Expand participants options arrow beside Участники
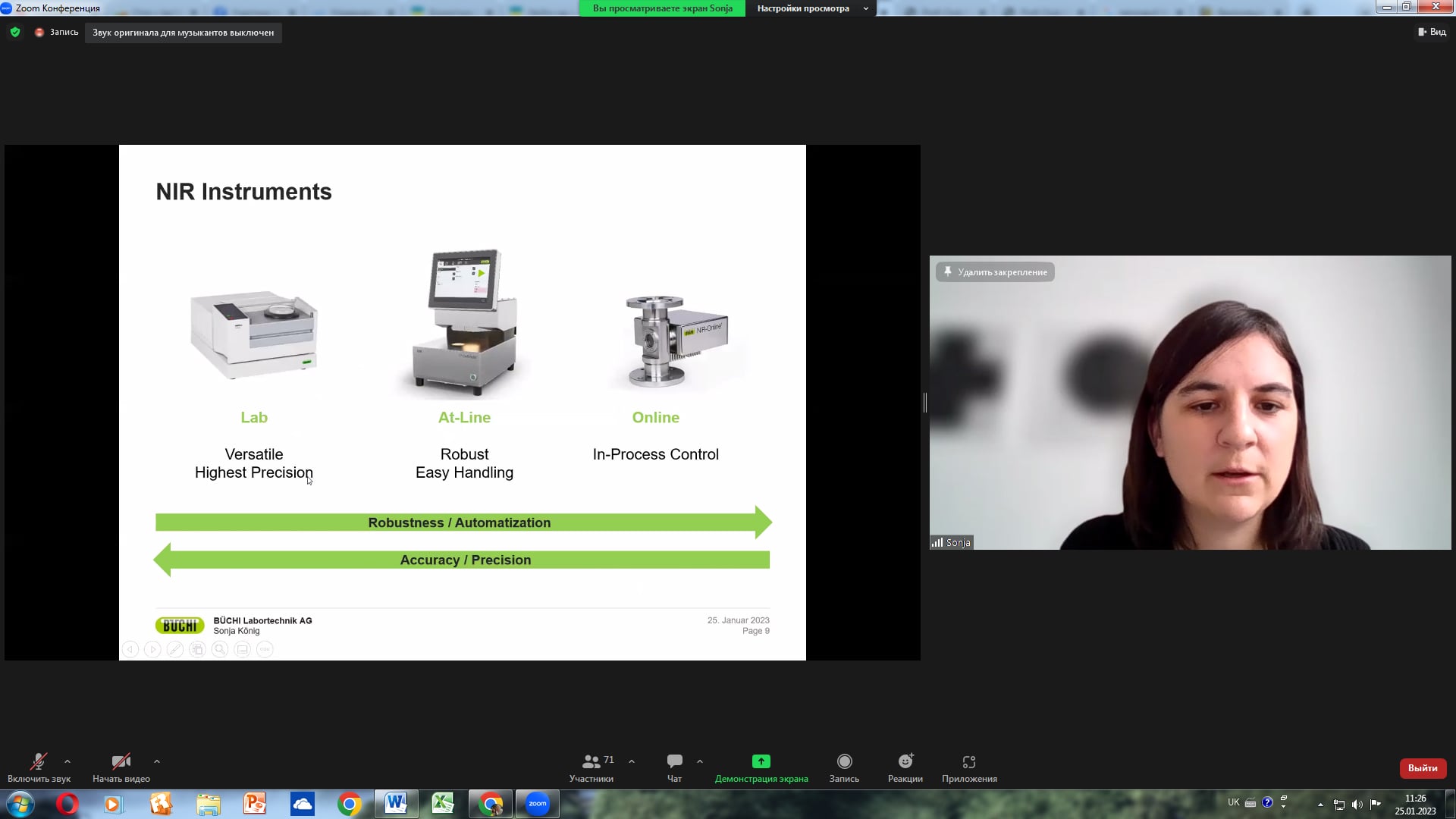Screen dimensions: 1456x819 click(x=632, y=761)
